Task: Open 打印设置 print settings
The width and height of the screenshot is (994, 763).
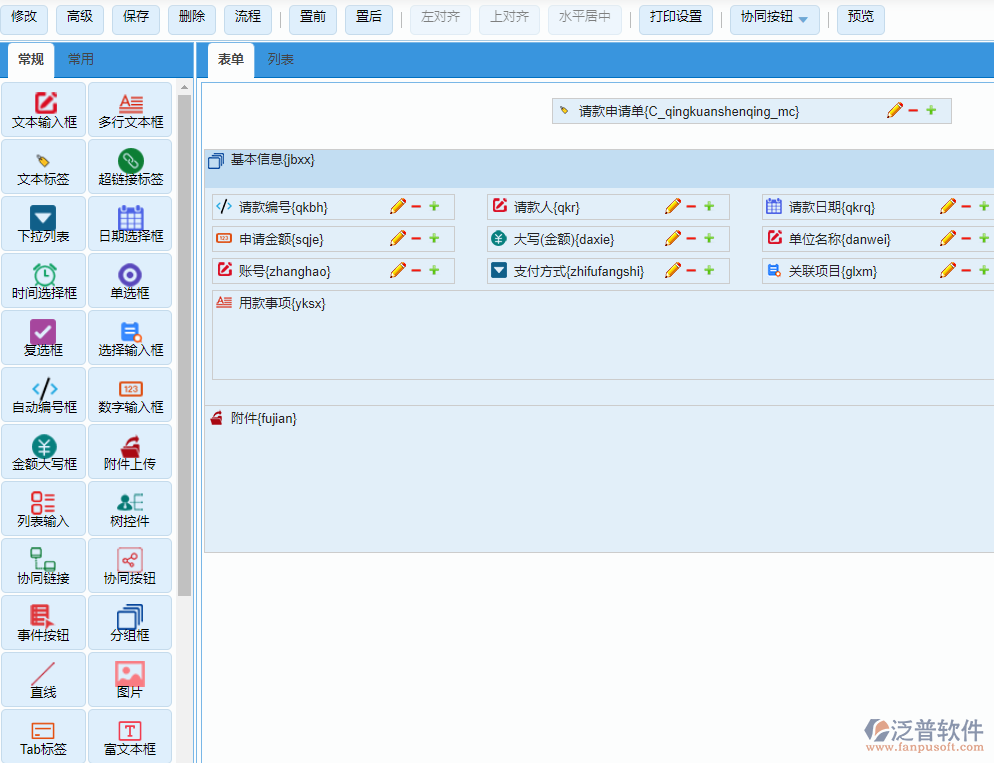Action: 675,18
